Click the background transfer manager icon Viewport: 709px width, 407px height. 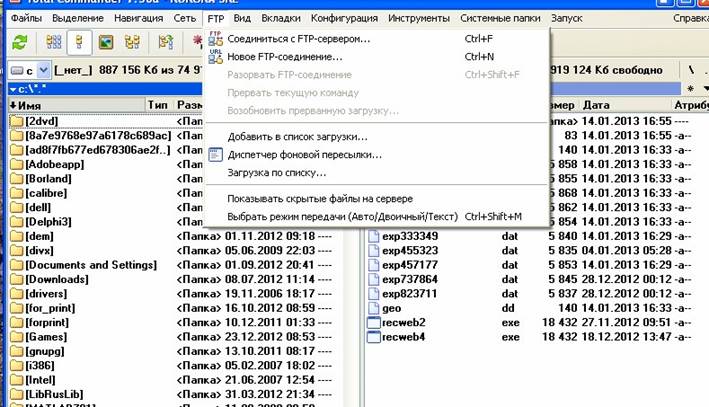click(215, 155)
